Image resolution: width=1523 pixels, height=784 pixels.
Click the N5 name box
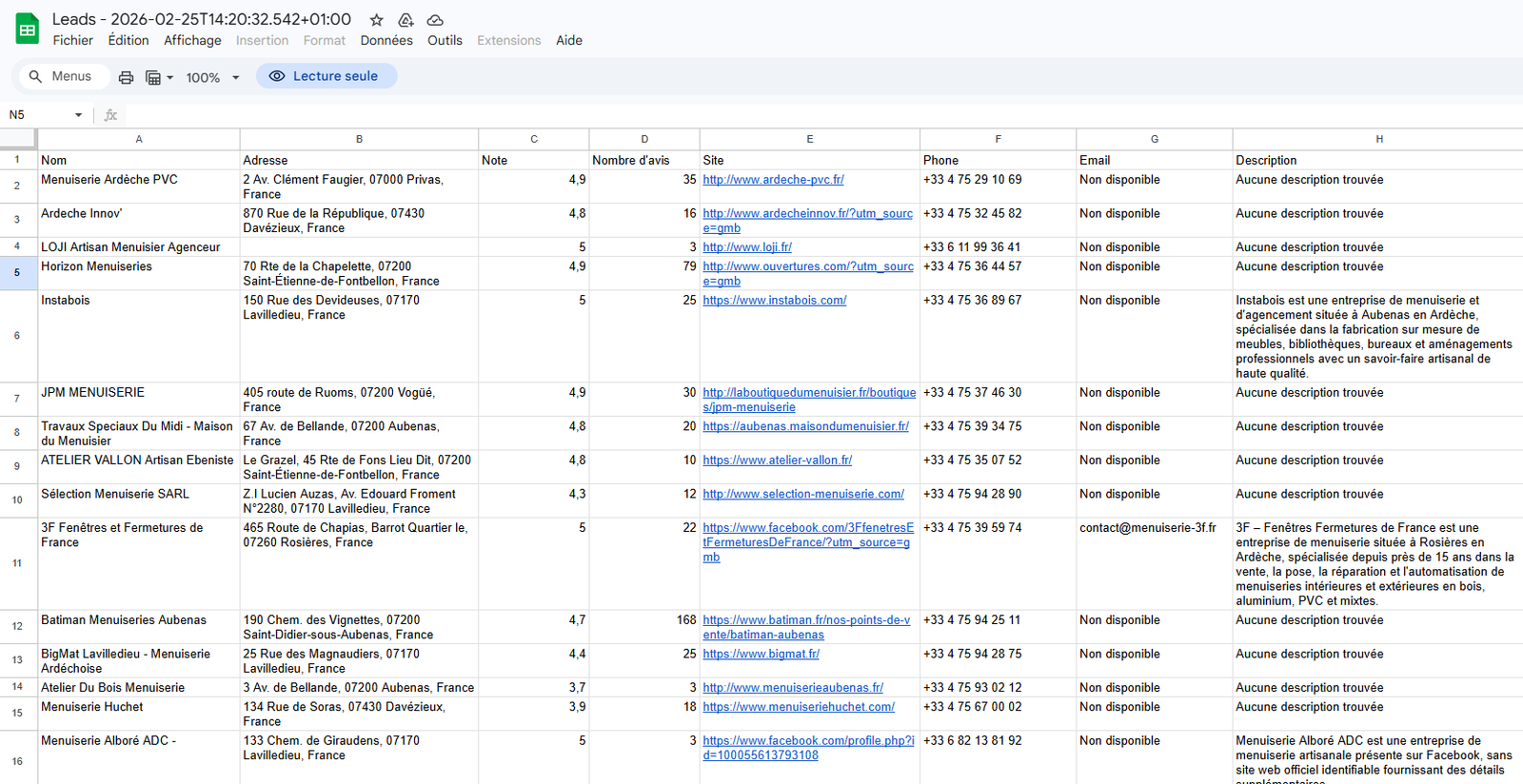click(x=38, y=115)
